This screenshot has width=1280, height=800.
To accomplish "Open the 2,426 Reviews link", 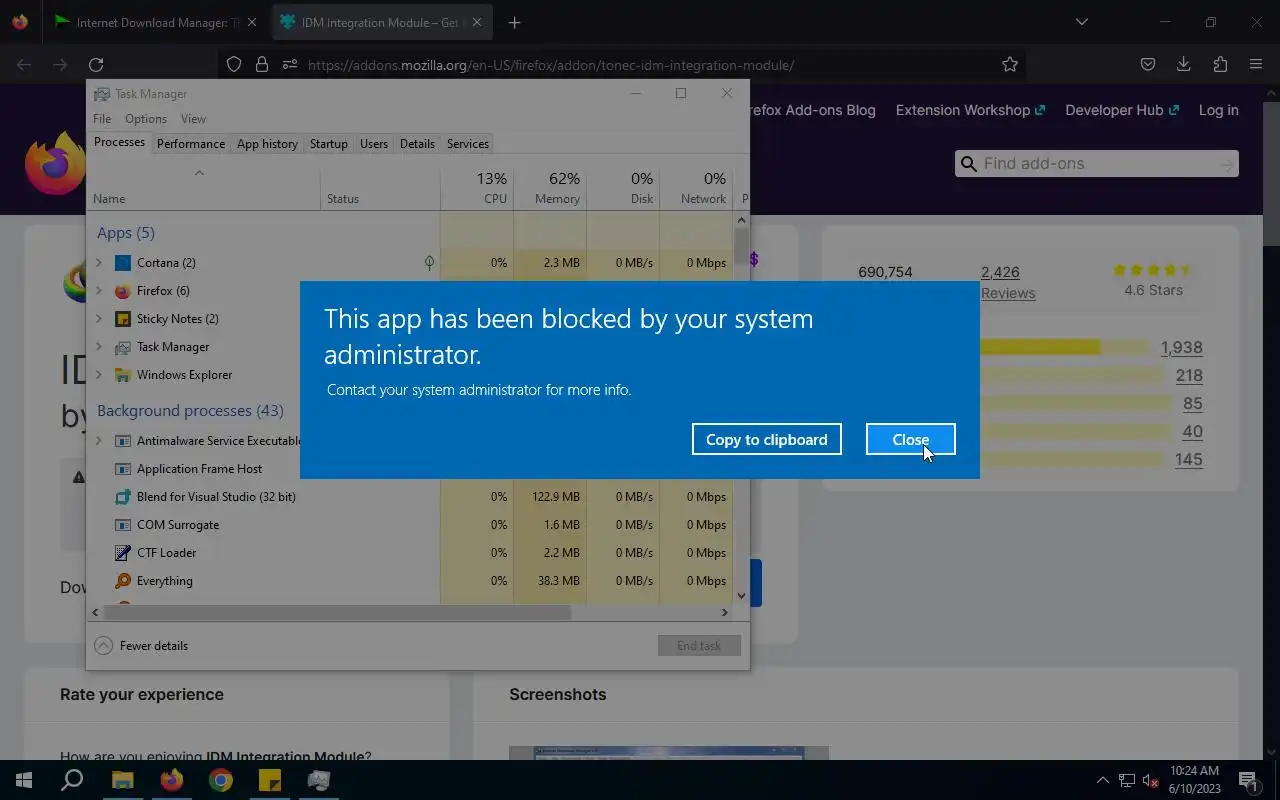I will tap(1007, 282).
